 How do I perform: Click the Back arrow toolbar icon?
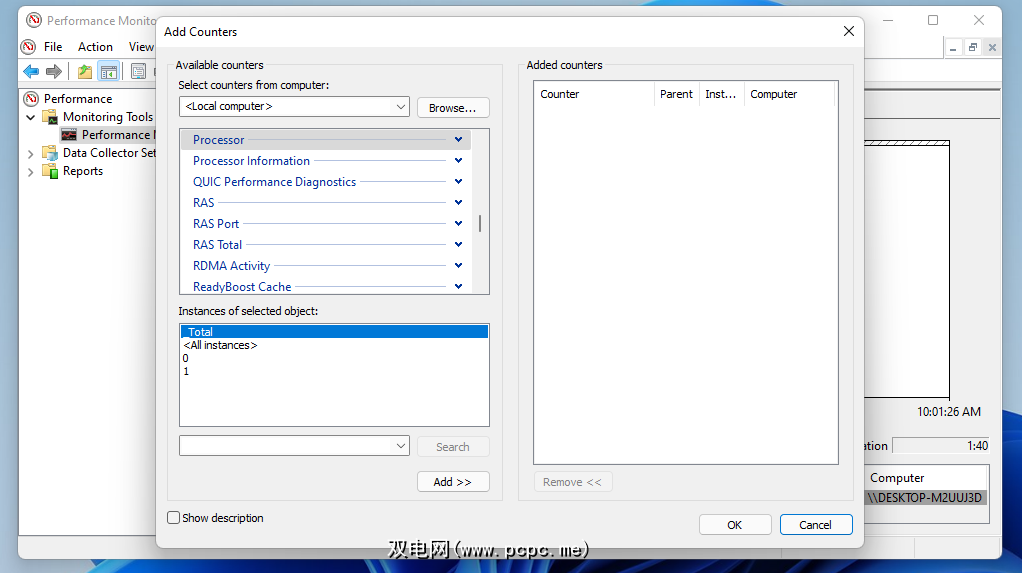31,71
